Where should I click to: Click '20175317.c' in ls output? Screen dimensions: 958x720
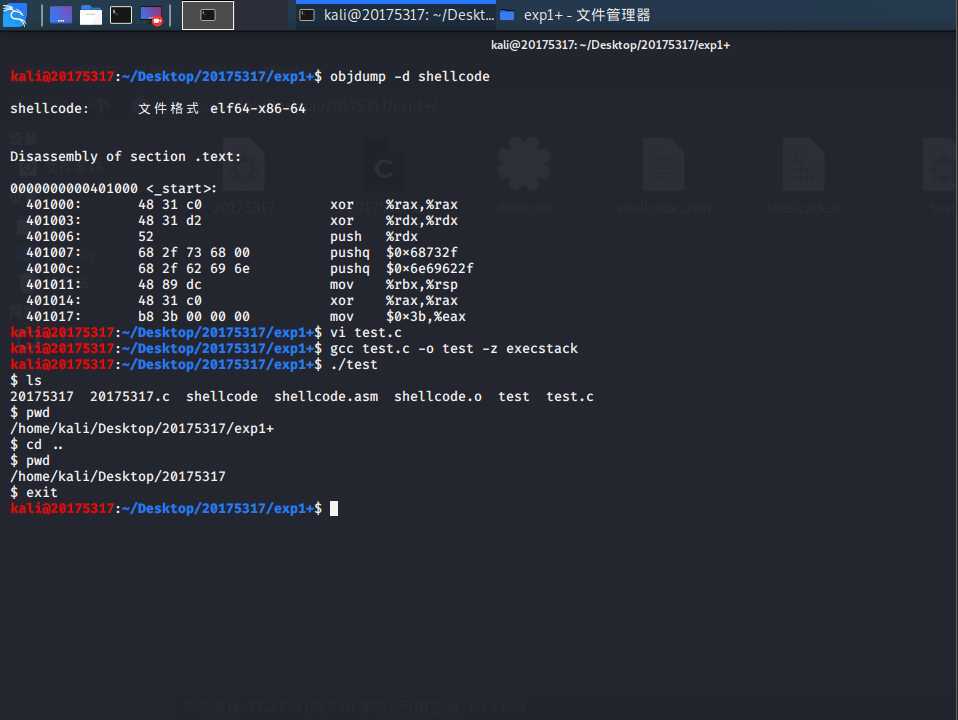pyautogui.click(x=130, y=397)
